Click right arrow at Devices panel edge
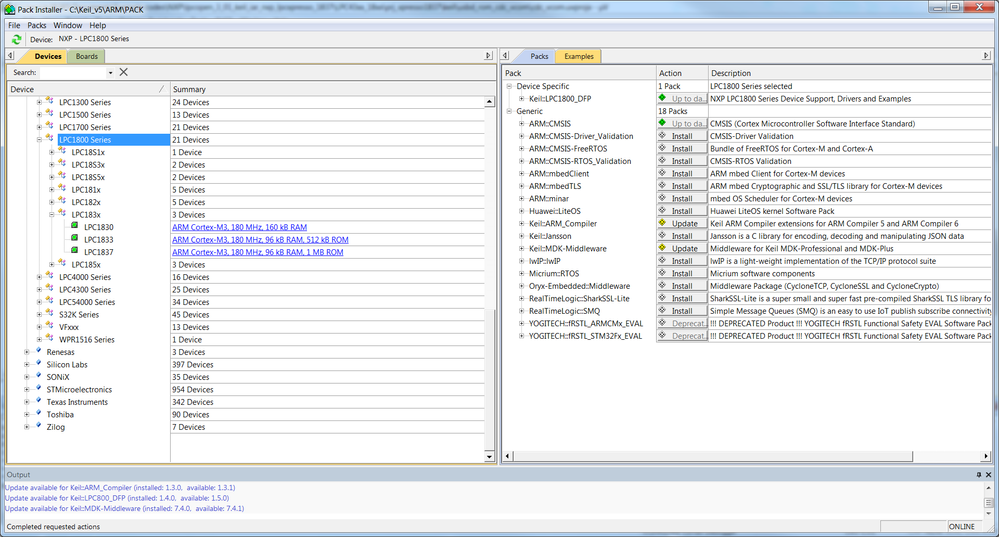The height and width of the screenshot is (537, 999). click(x=489, y=56)
